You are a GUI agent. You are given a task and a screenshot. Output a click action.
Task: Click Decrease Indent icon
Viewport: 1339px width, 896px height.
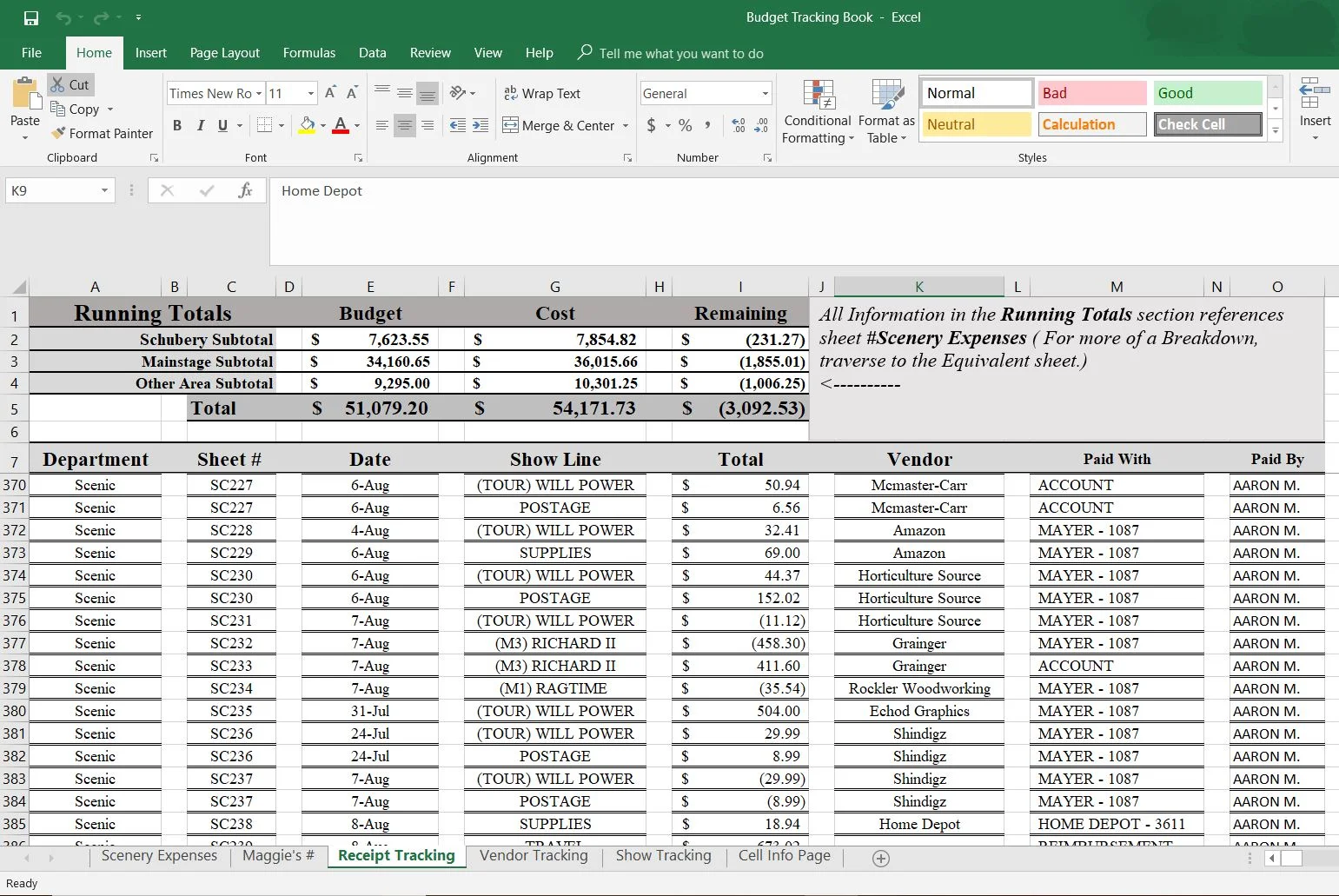pyautogui.click(x=458, y=125)
